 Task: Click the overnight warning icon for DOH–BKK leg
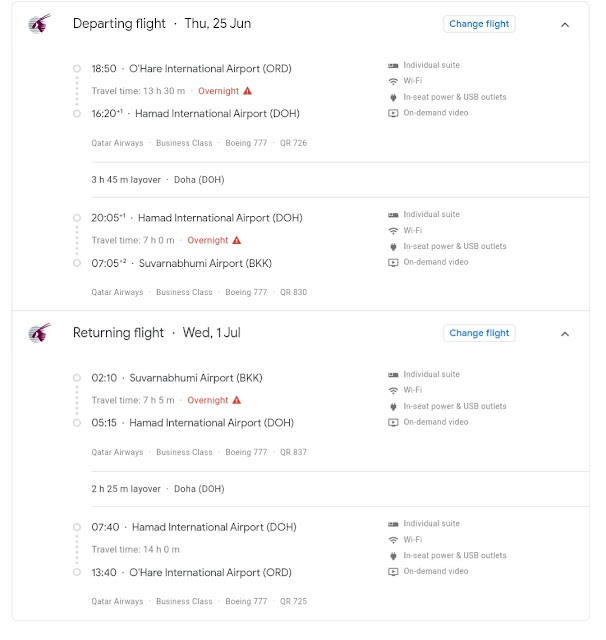click(x=237, y=240)
